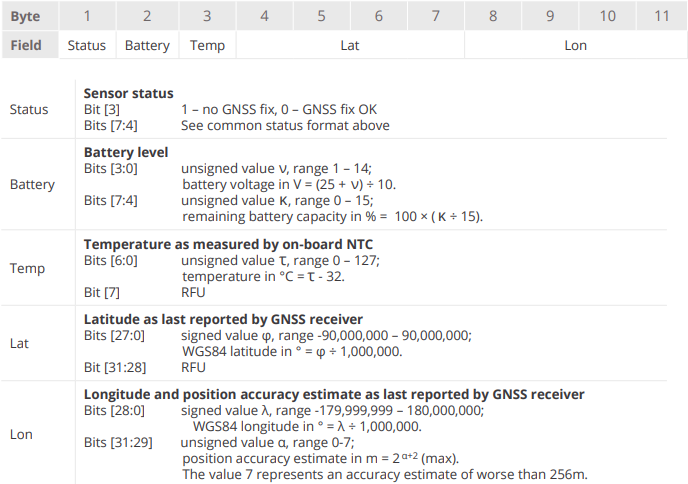Select Battery cell in Field row
Viewport: 688px width, 484px height.
point(147,45)
